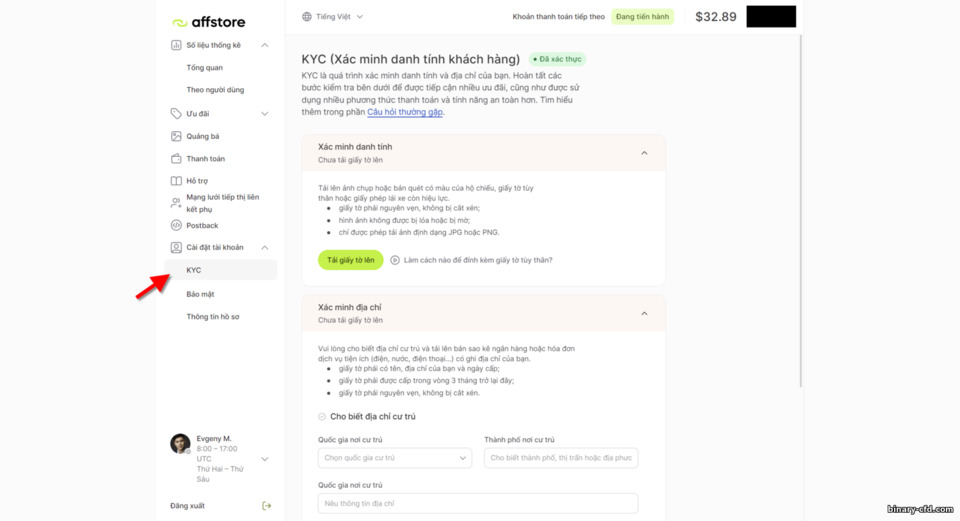Open Hỗ trợ support section
The width and height of the screenshot is (960, 521).
click(197, 181)
